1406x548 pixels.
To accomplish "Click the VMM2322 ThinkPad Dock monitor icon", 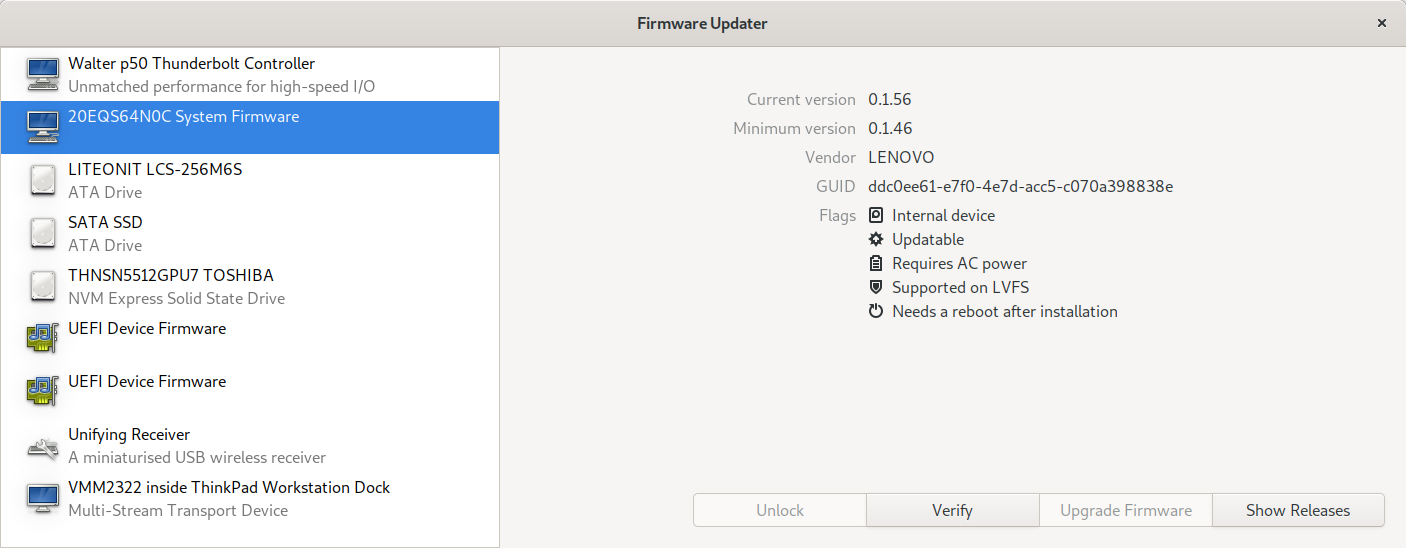I will [42, 499].
